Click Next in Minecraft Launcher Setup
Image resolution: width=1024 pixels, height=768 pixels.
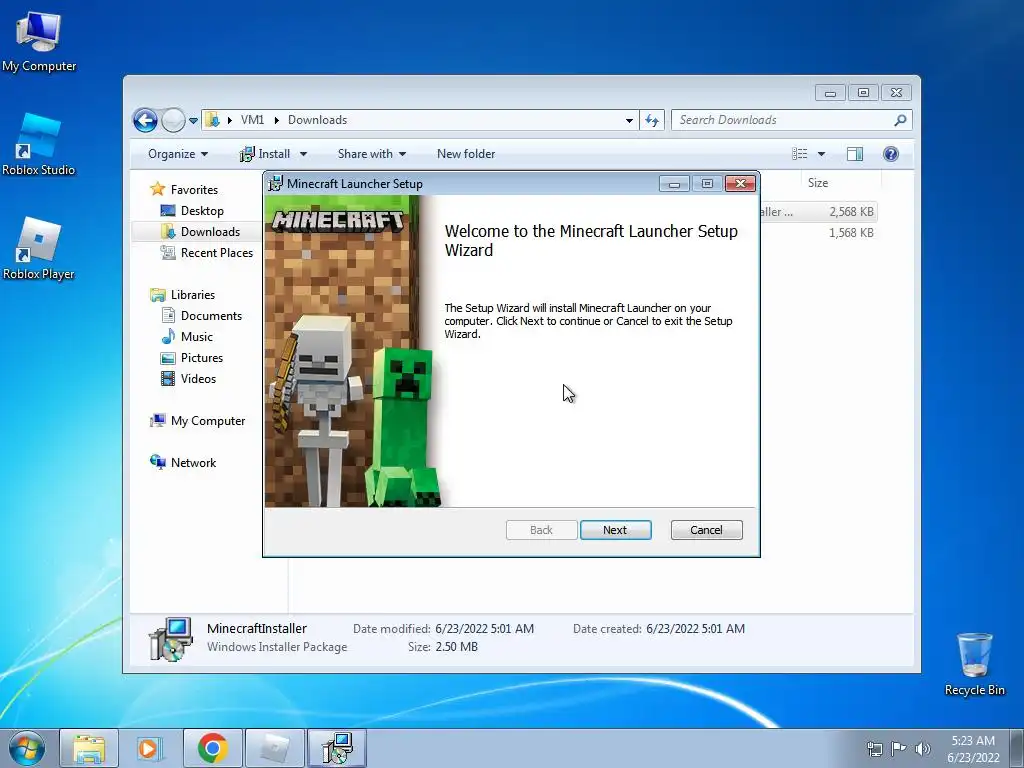(x=615, y=530)
